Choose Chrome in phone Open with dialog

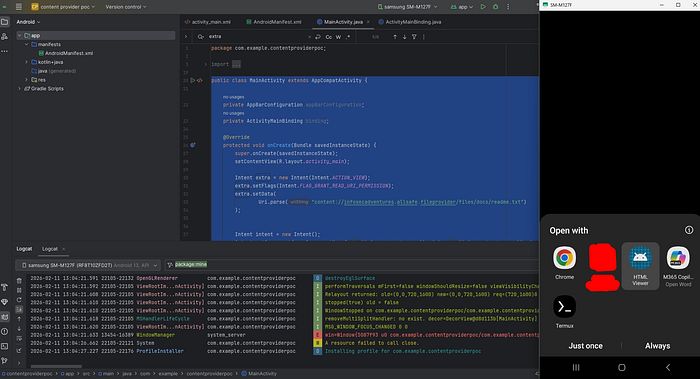pos(564,263)
